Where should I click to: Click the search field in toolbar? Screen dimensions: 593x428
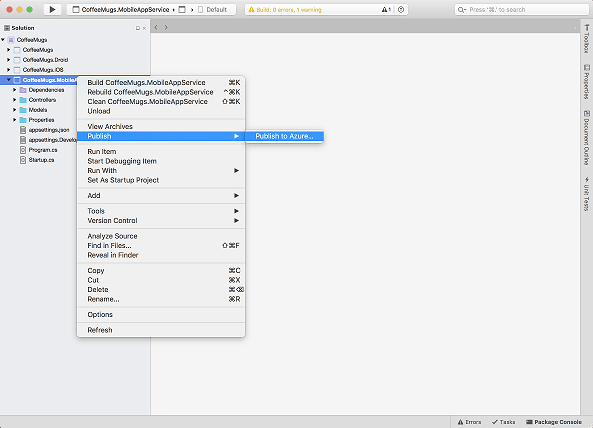pyautogui.click(x=522, y=10)
